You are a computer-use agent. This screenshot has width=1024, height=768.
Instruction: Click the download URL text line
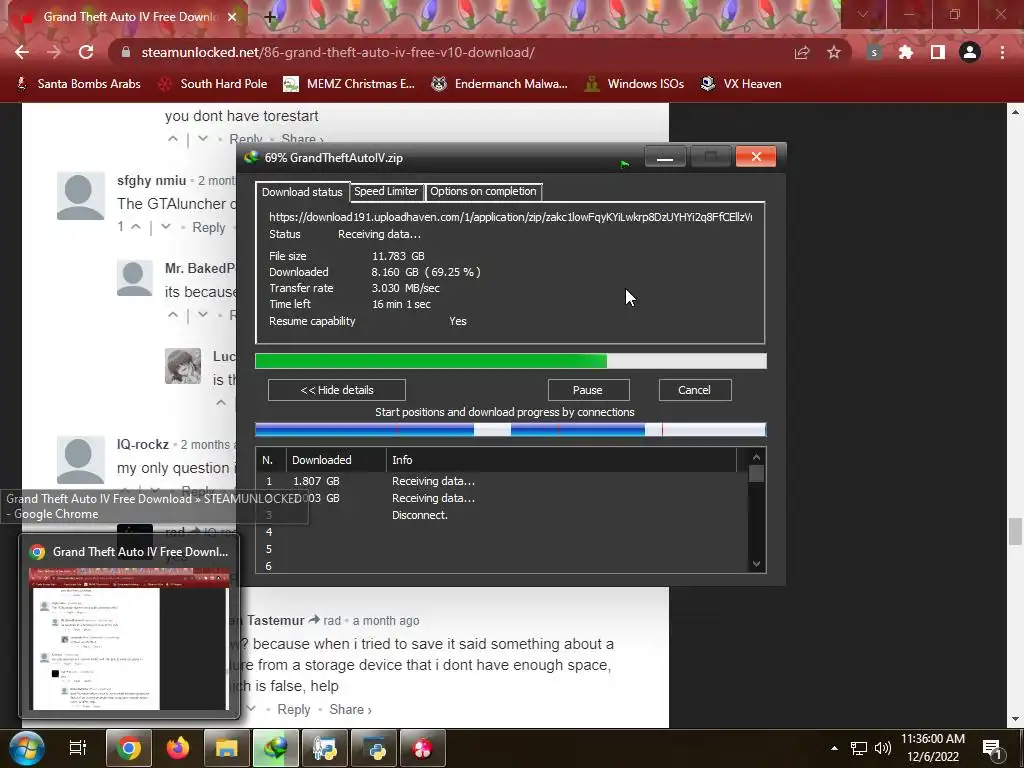click(511, 217)
